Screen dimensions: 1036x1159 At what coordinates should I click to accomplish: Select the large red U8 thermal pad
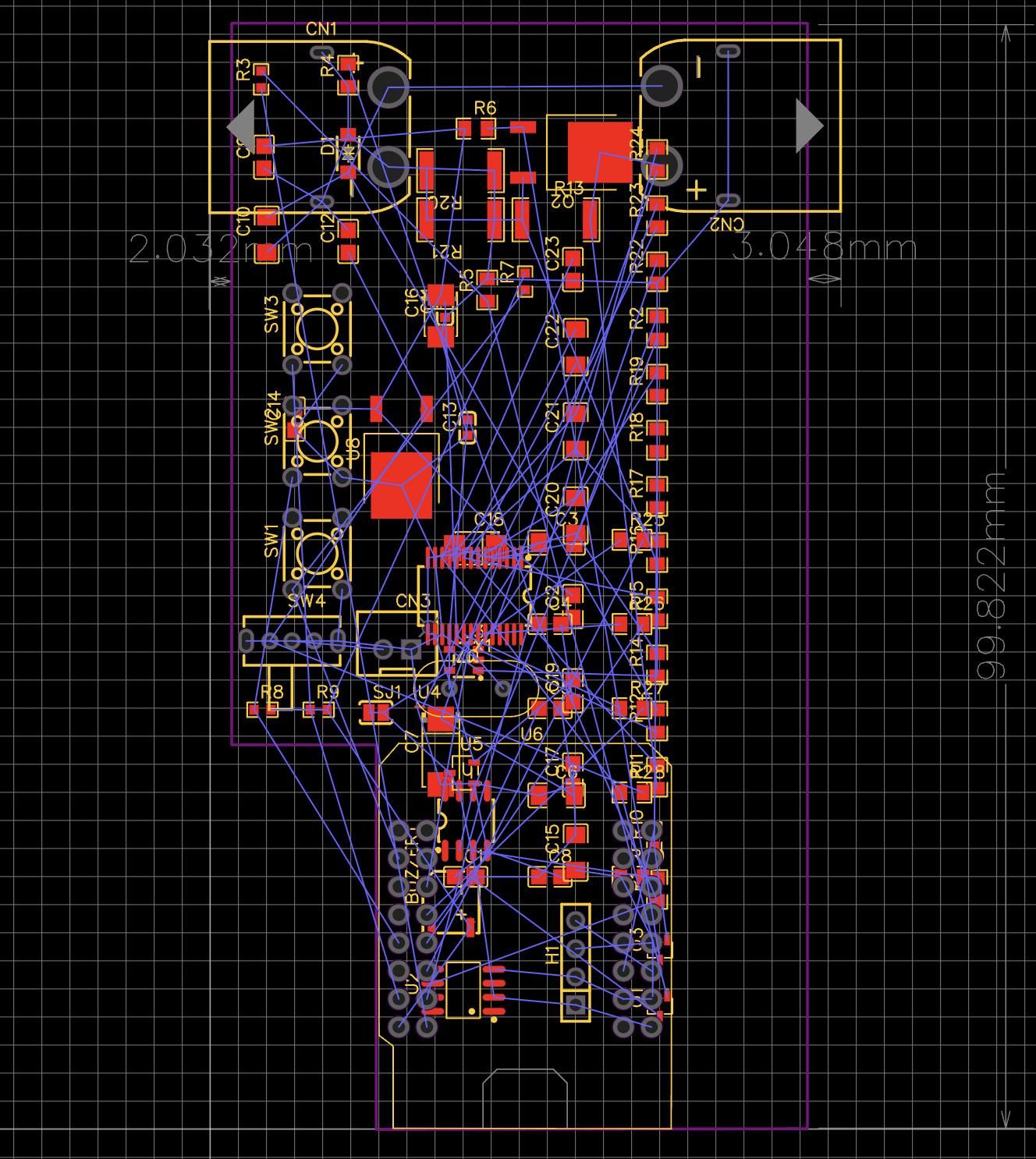[x=402, y=485]
